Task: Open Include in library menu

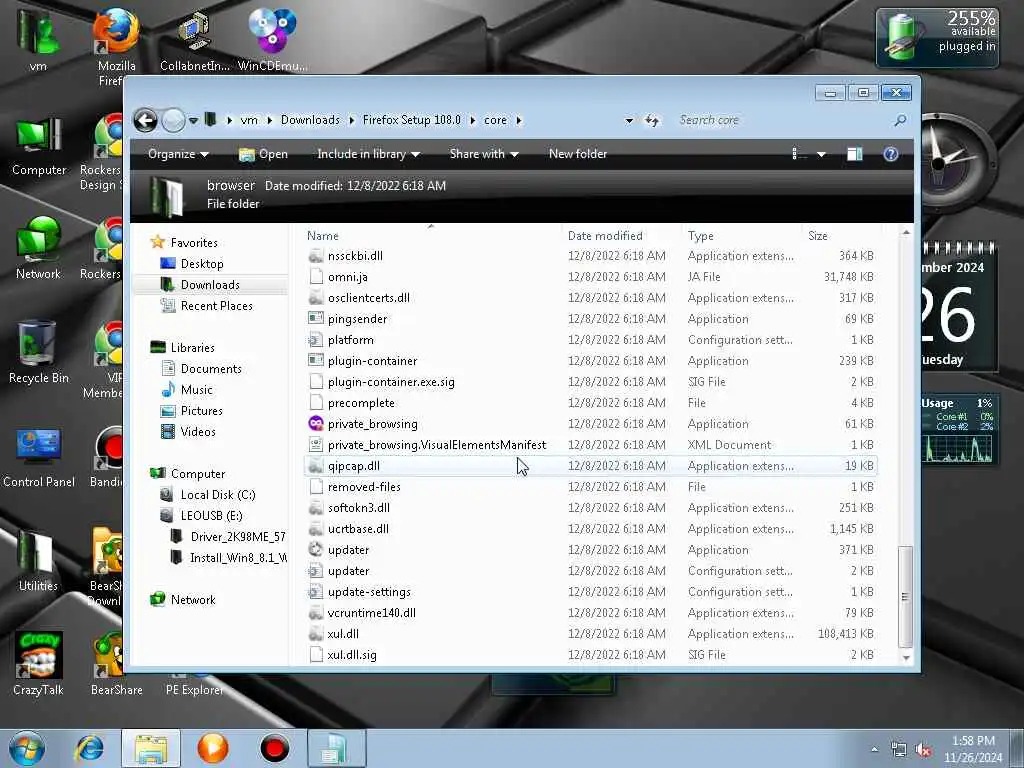Action: click(368, 154)
